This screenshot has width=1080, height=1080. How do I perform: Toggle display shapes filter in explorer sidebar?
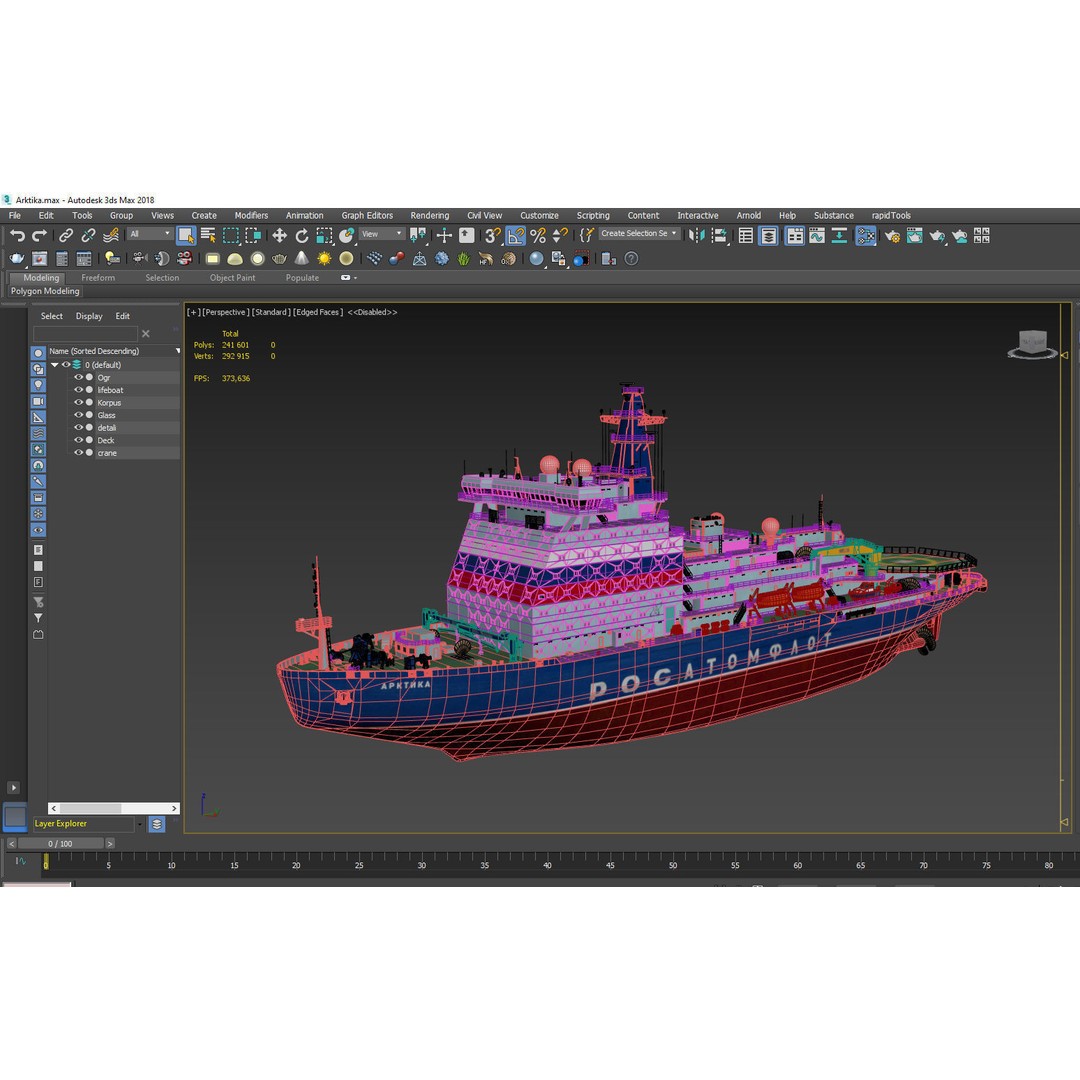pyautogui.click(x=39, y=369)
